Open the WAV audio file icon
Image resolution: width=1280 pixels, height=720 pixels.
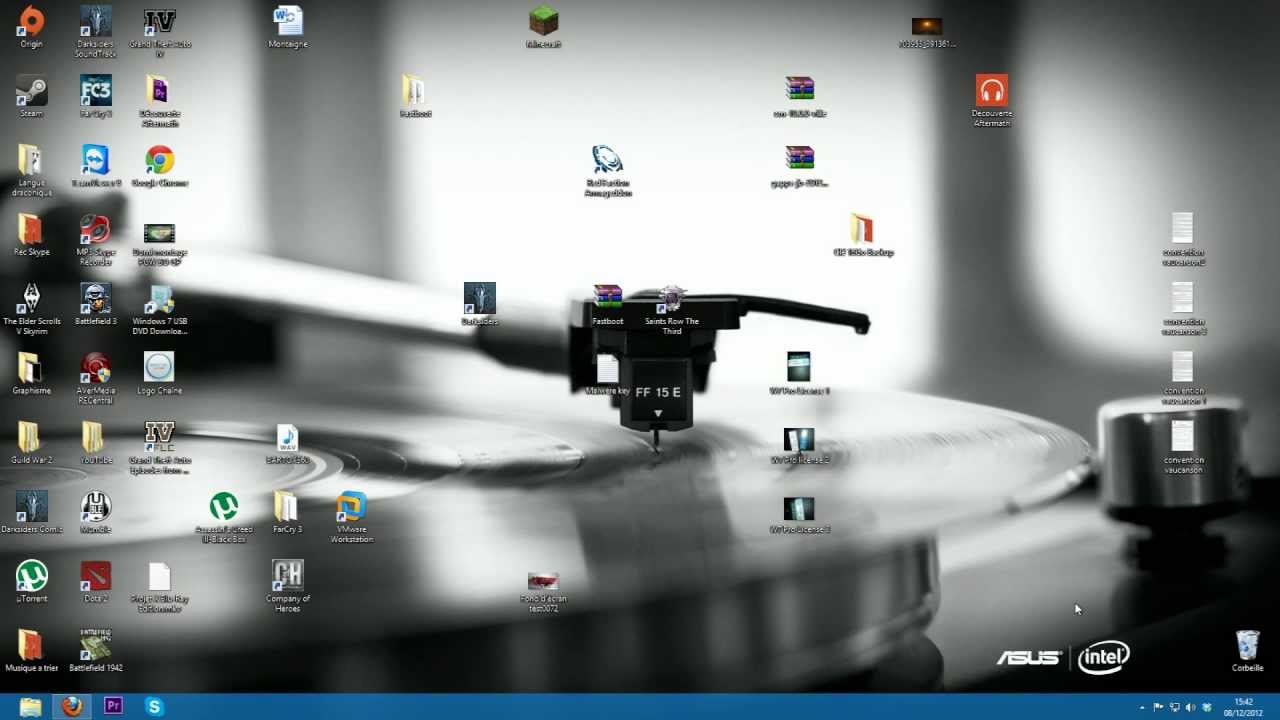[x=288, y=437]
